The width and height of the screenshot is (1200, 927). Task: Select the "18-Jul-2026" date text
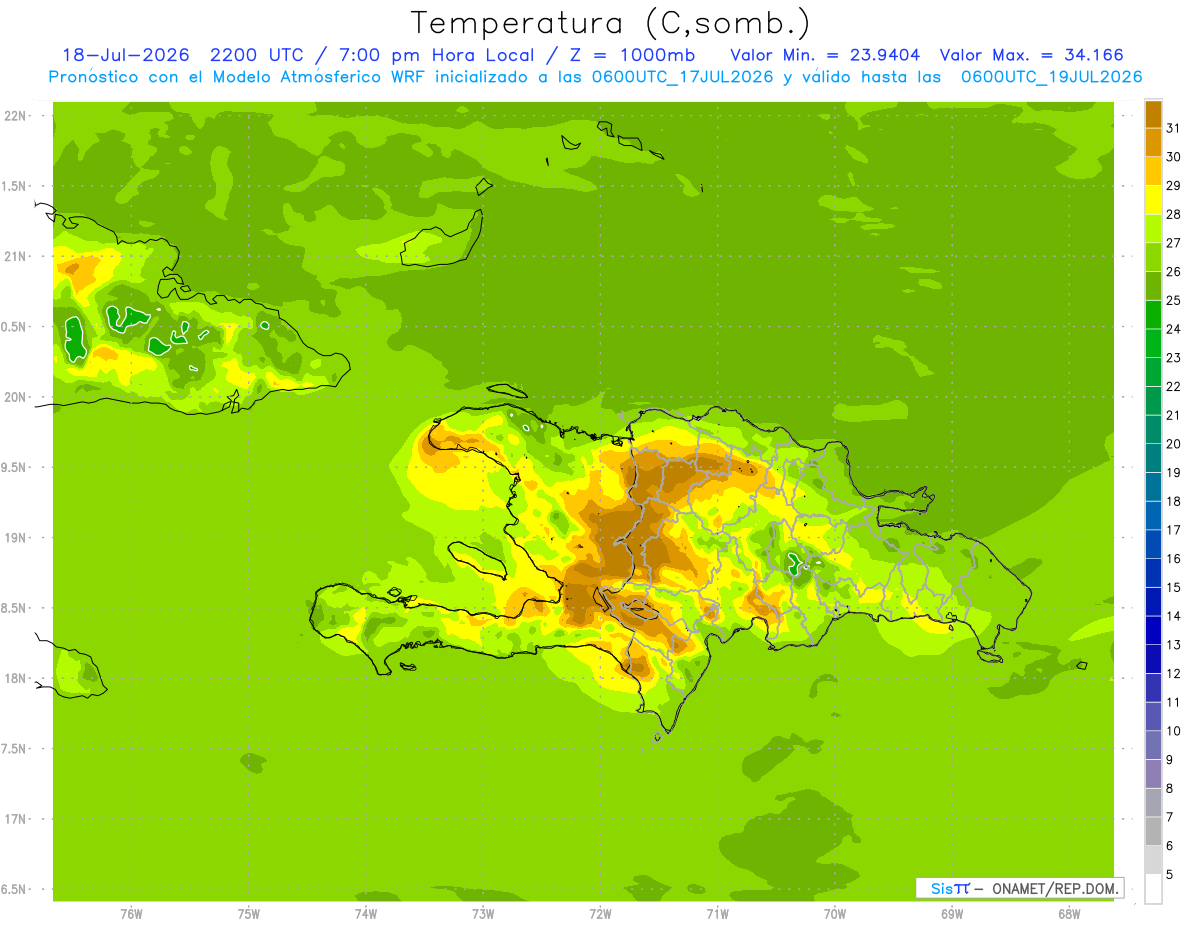[x=128, y=55]
